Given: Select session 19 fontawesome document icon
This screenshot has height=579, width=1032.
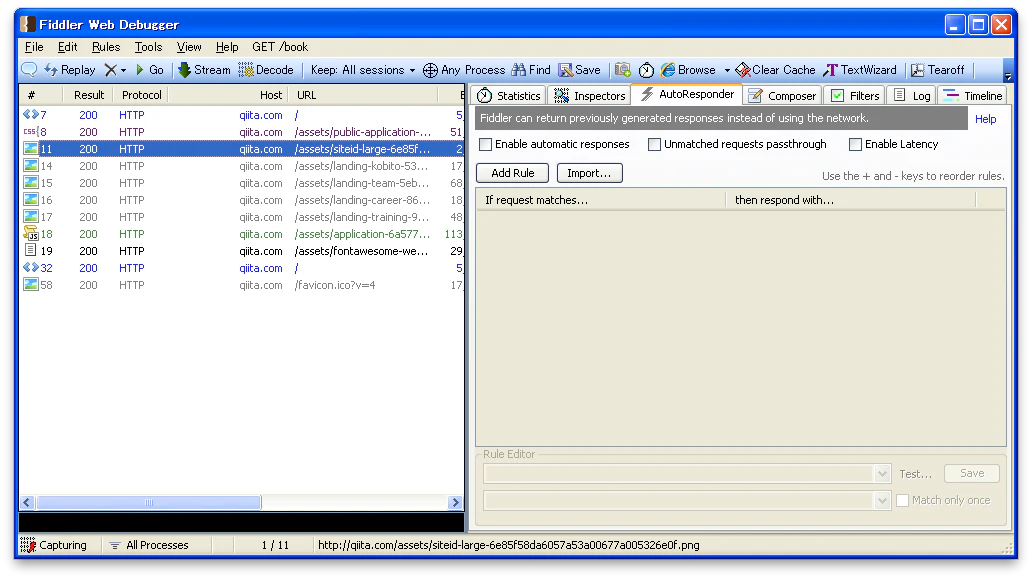Looking at the screenshot, I should (x=30, y=251).
